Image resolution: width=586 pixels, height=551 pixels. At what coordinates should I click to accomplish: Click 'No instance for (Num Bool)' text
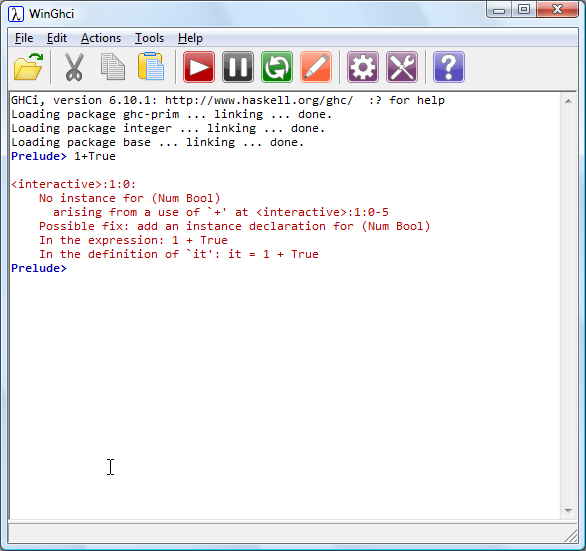[130, 198]
